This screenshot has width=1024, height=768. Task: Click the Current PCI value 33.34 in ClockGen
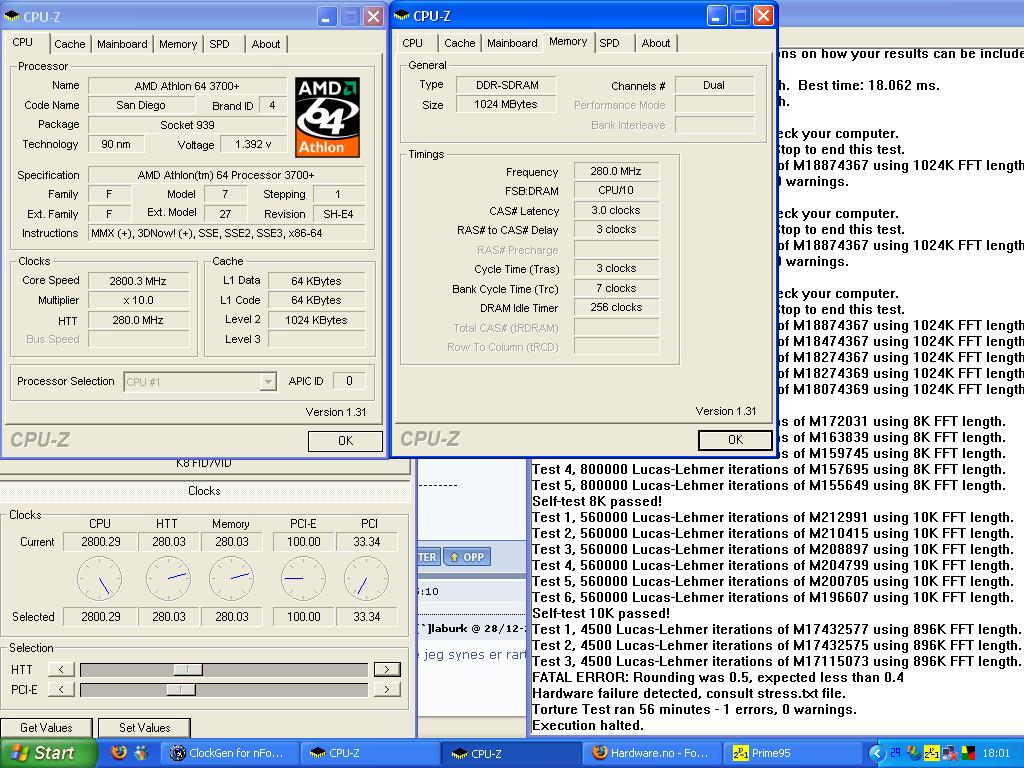click(x=366, y=542)
